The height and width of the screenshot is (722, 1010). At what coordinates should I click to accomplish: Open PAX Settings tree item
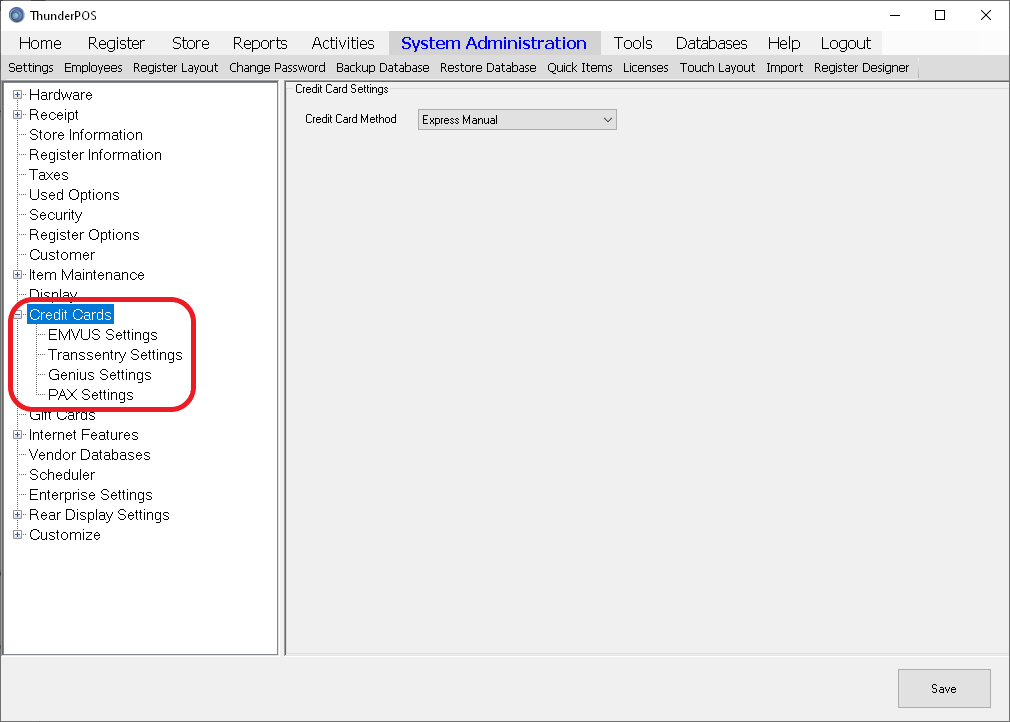pos(90,395)
